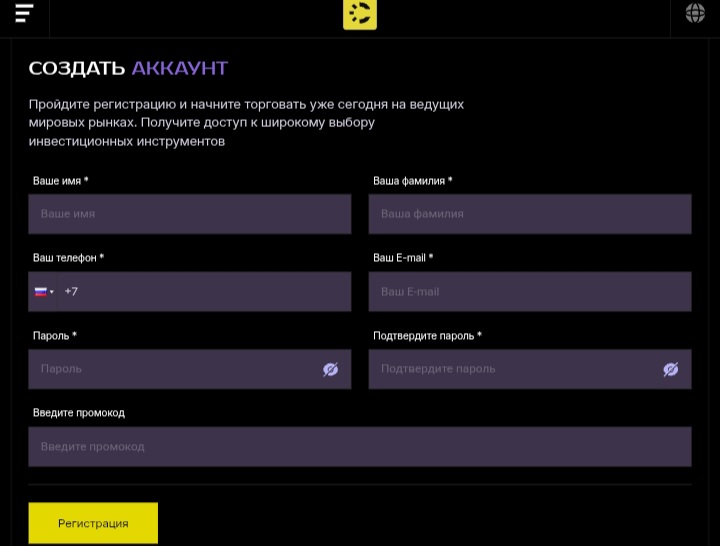Screen dimensions: 720x546
Task: Focus the Введите промокод input field
Action: 359,447
